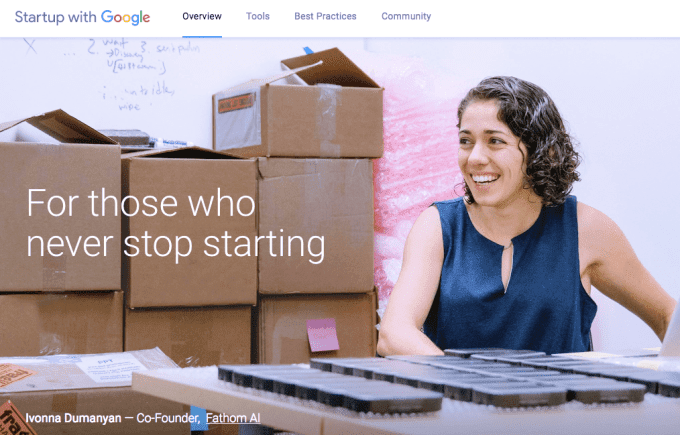Select the Community navigation item
Image resolution: width=680 pixels, height=435 pixels.
click(406, 16)
